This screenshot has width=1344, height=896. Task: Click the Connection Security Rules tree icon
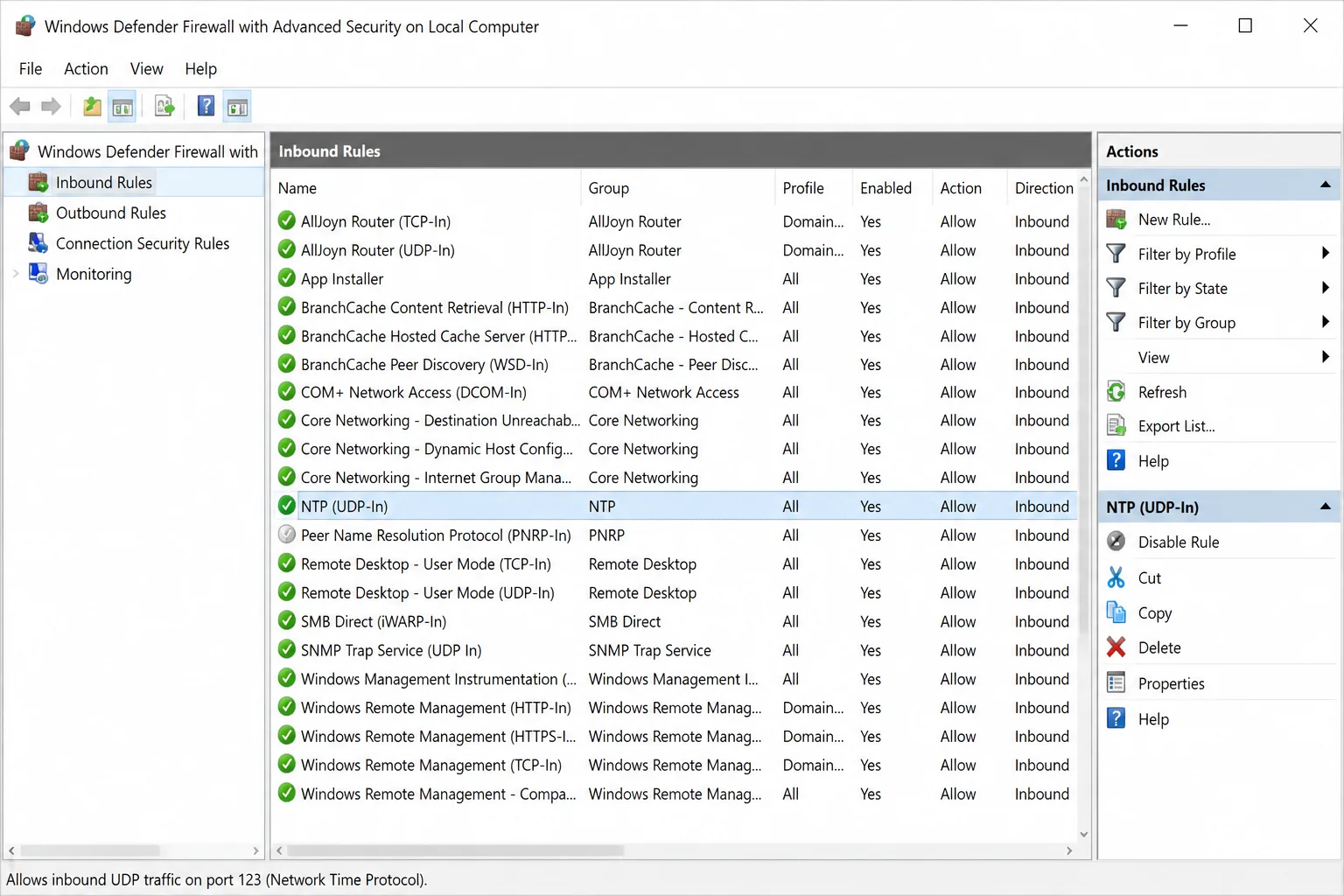click(38, 243)
